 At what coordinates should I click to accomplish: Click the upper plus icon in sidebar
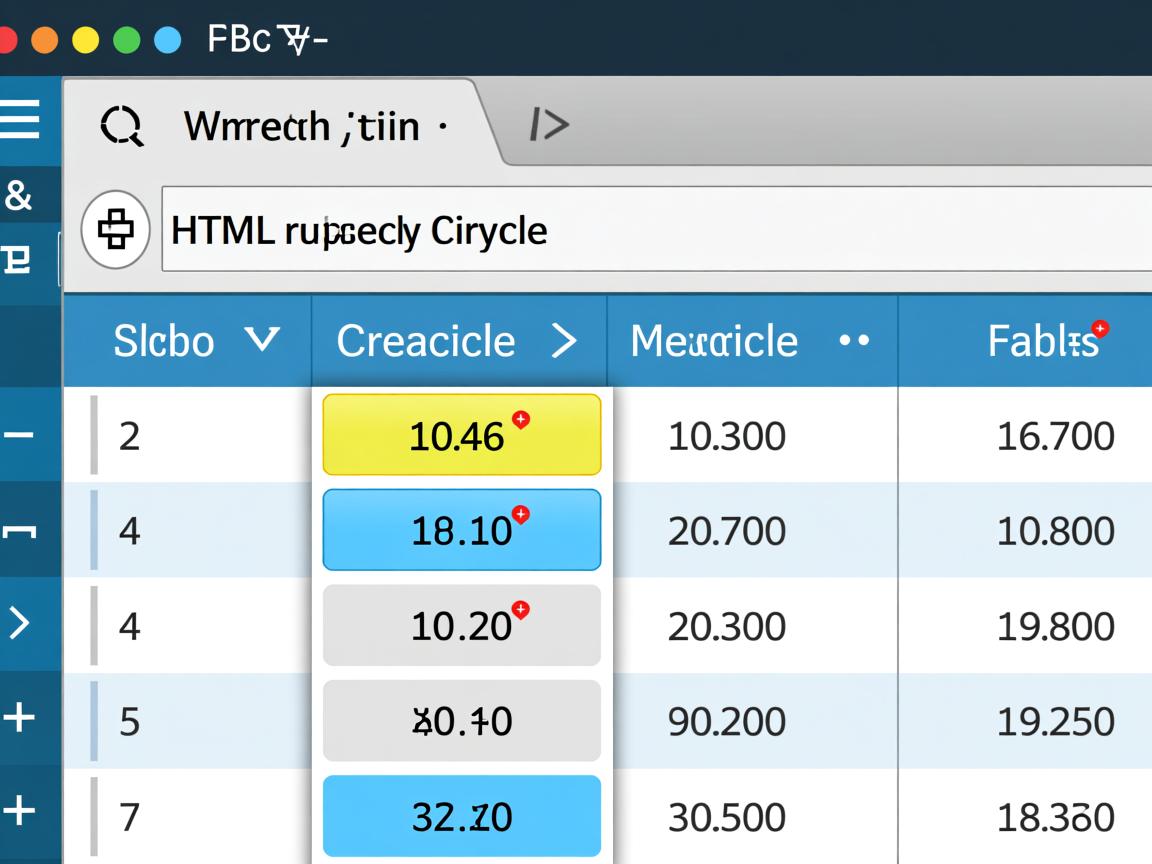pyautogui.click(x=19, y=717)
